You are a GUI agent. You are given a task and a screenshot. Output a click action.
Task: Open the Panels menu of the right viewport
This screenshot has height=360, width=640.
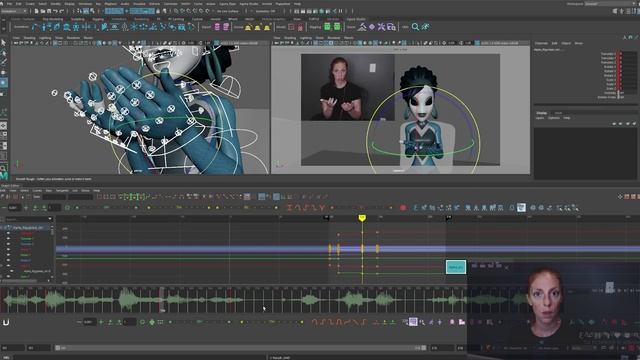pyautogui.click(x=349, y=38)
